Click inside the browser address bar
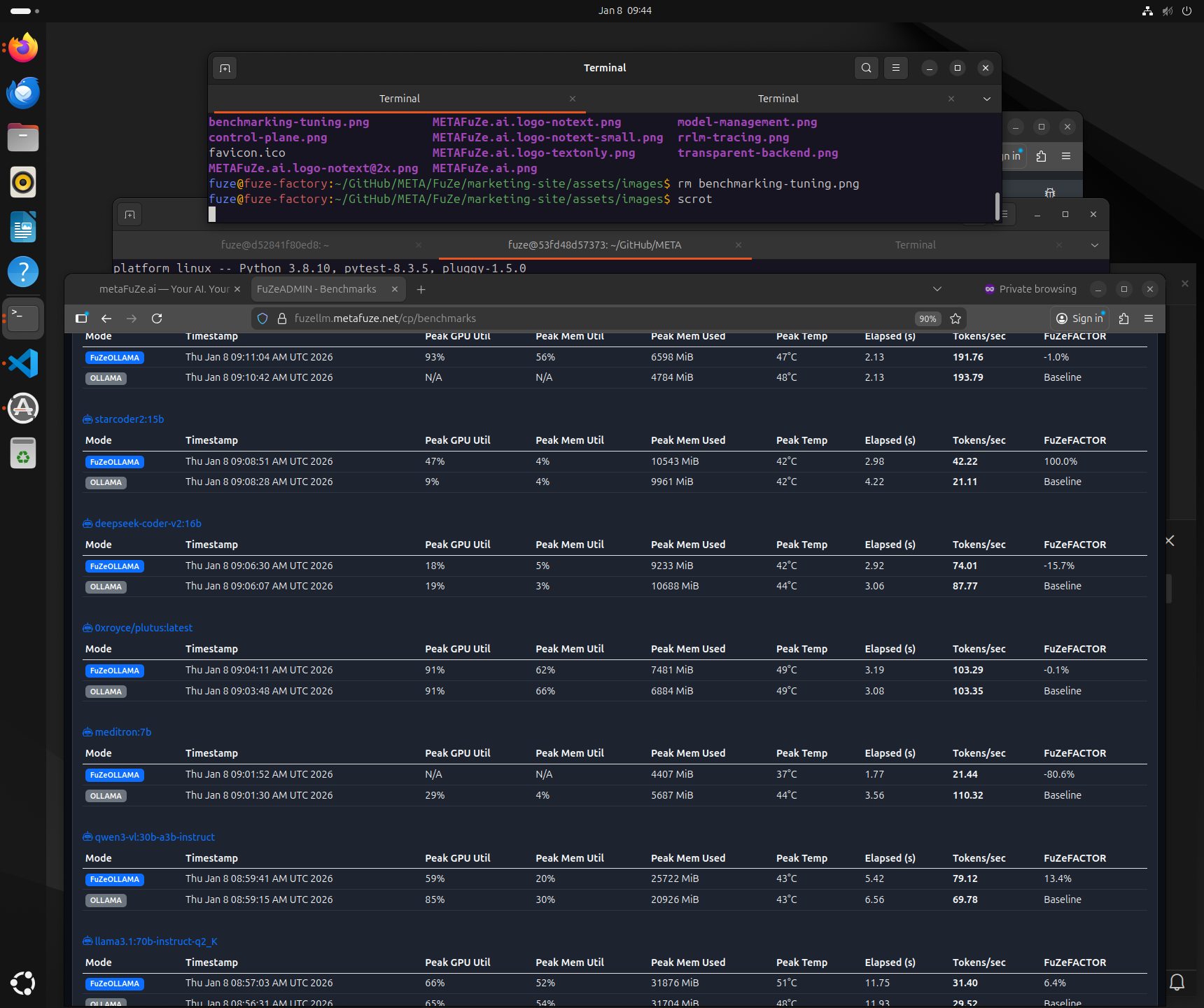Viewport: 1204px width, 1008px height. point(490,318)
